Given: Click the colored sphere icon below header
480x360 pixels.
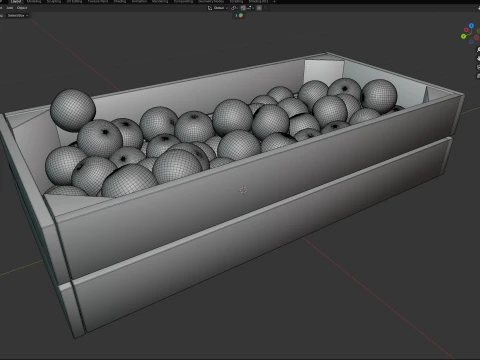Looking at the screenshot, I should point(241,15).
